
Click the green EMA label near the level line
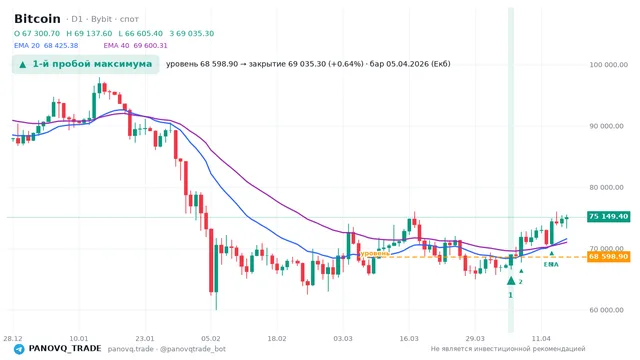pyautogui.click(x=551, y=264)
